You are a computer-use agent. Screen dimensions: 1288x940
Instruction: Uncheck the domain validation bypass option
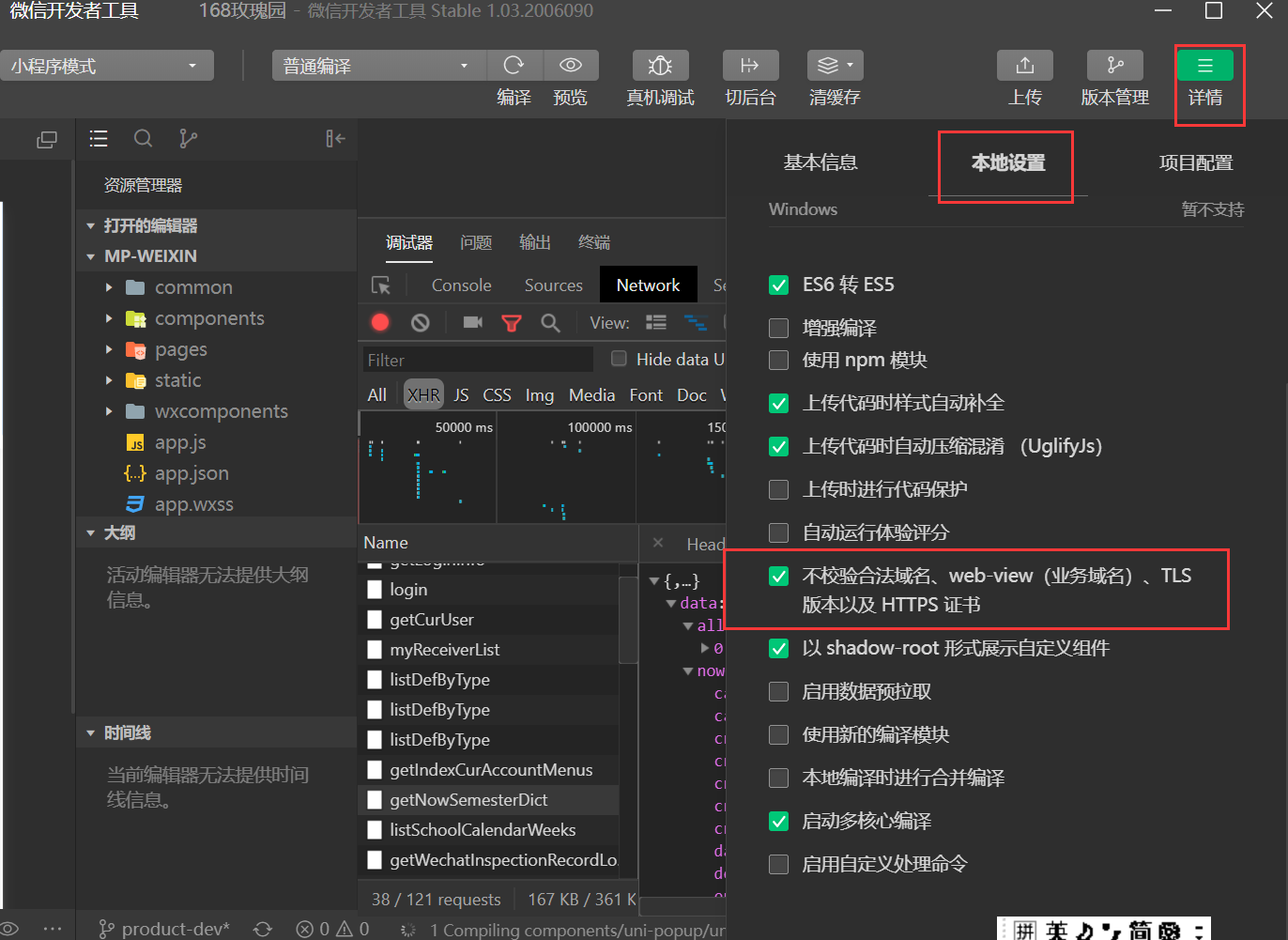(x=778, y=576)
